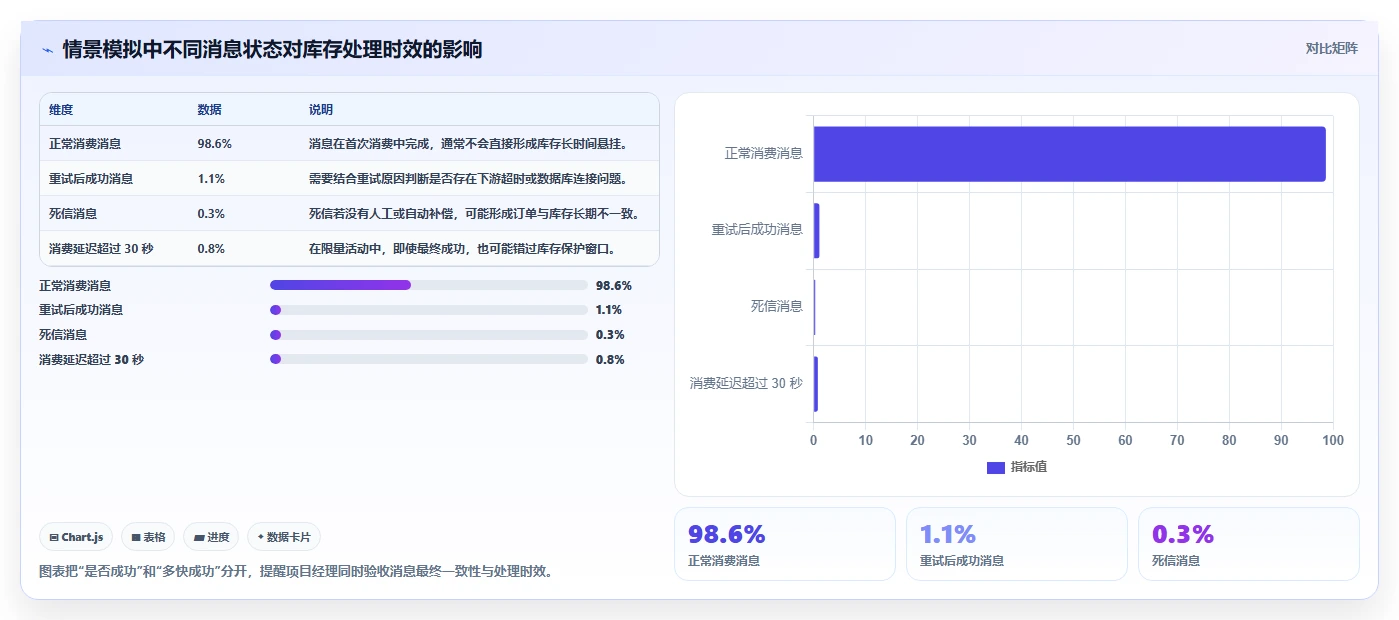Image resolution: width=1399 pixels, height=620 pixels.
Task: Click the 重试后成功消息 progress bar
Action: click(x=428, y=310)
